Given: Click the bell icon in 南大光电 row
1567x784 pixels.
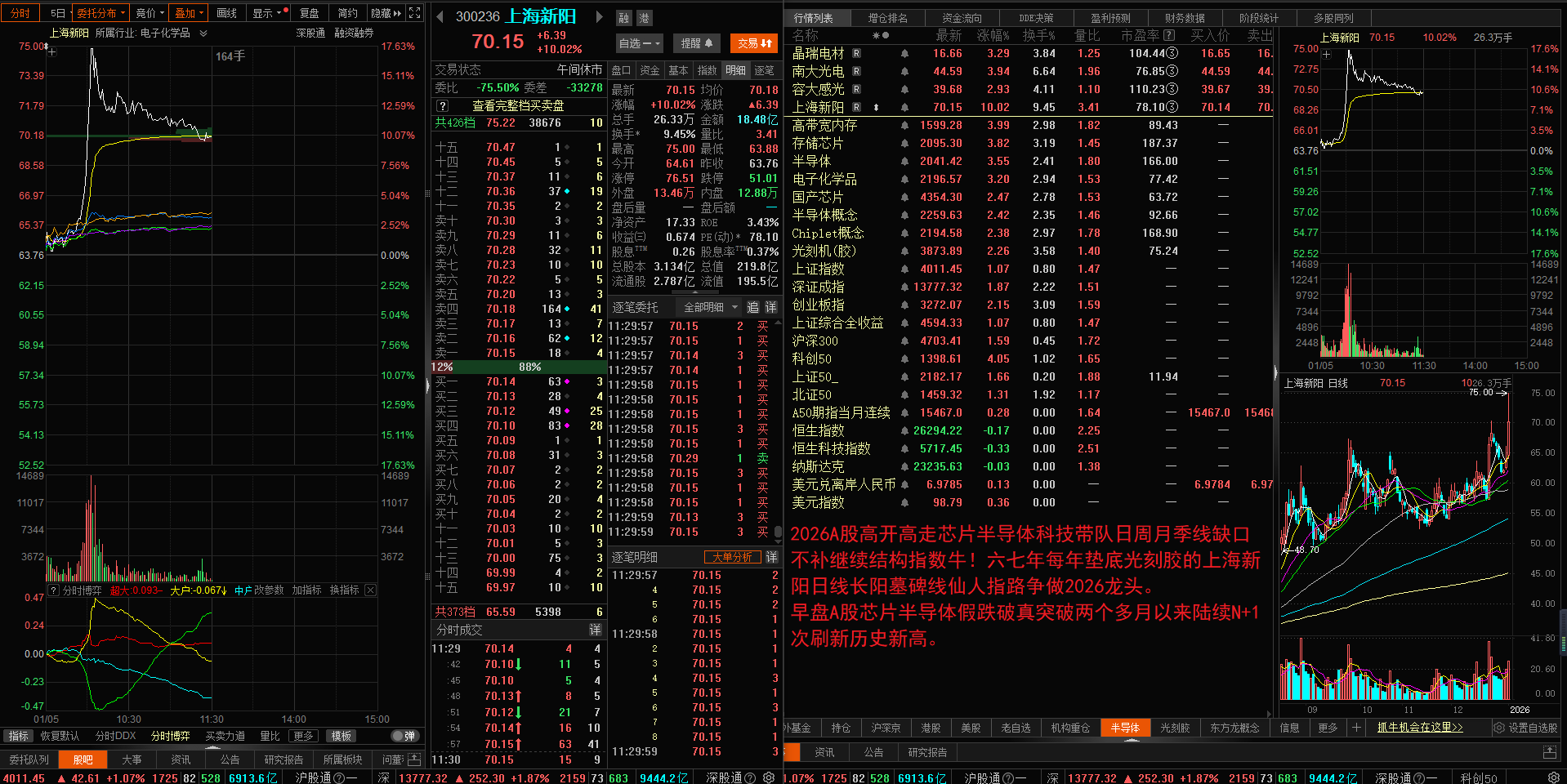Looking at the screenshot, I should 904,71.
